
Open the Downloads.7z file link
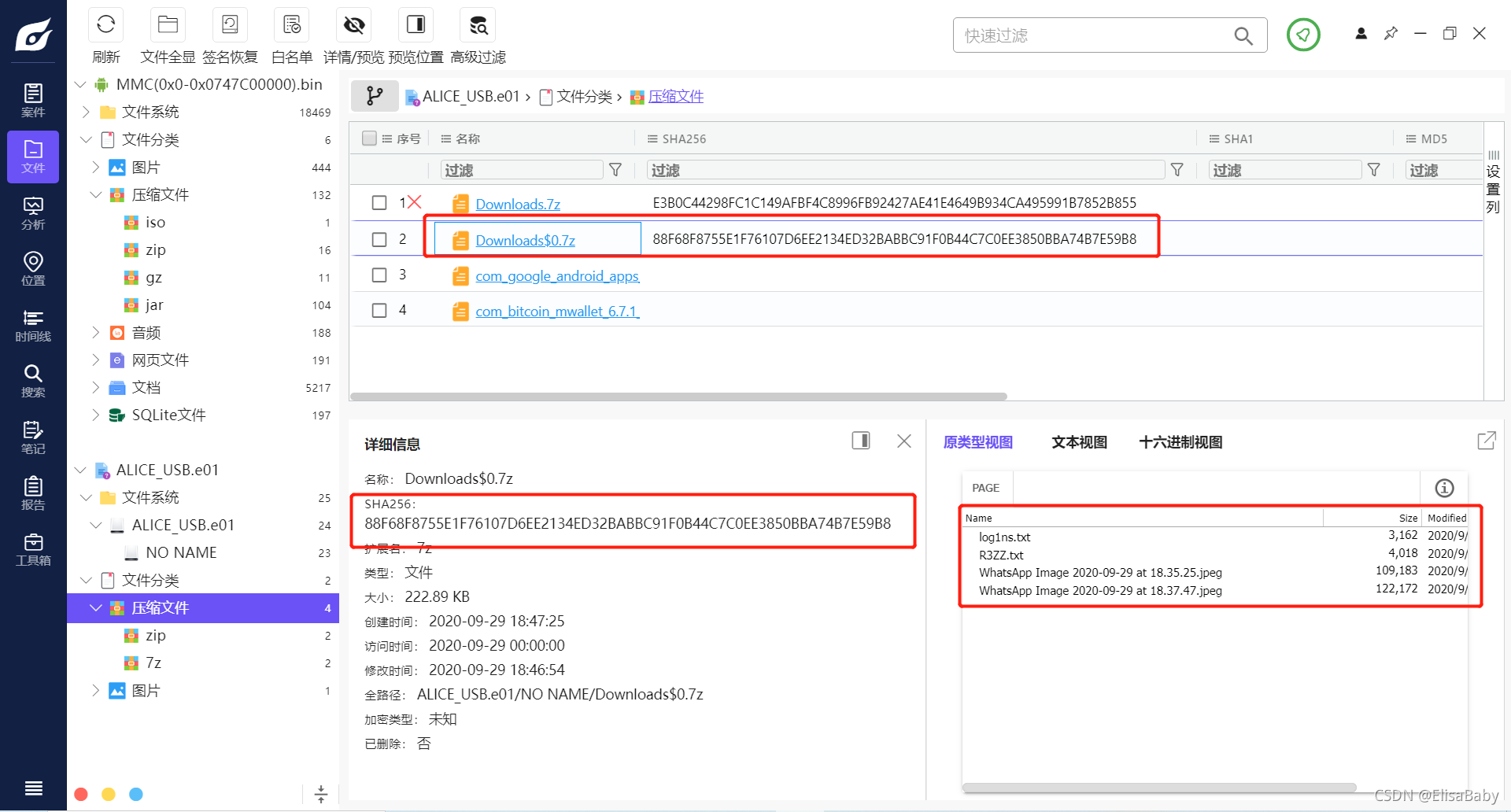[x=518, y=204]
